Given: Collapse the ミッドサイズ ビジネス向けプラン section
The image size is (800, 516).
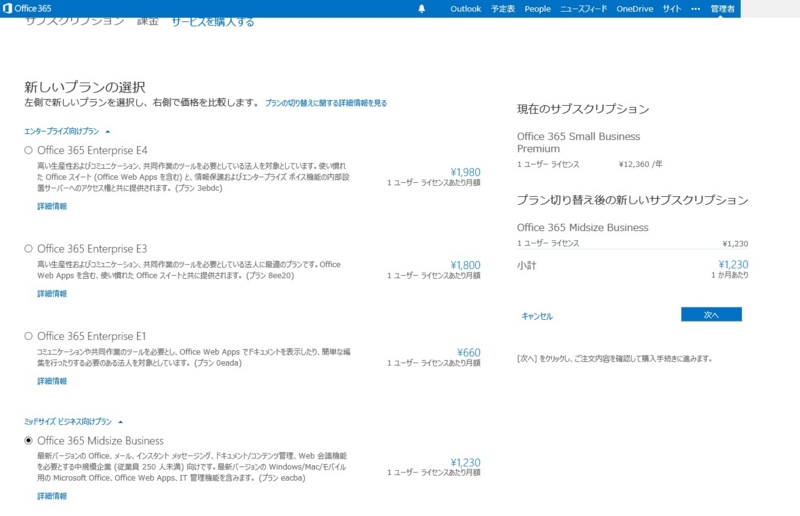Looking at the screenshot, I should (73, 422).
